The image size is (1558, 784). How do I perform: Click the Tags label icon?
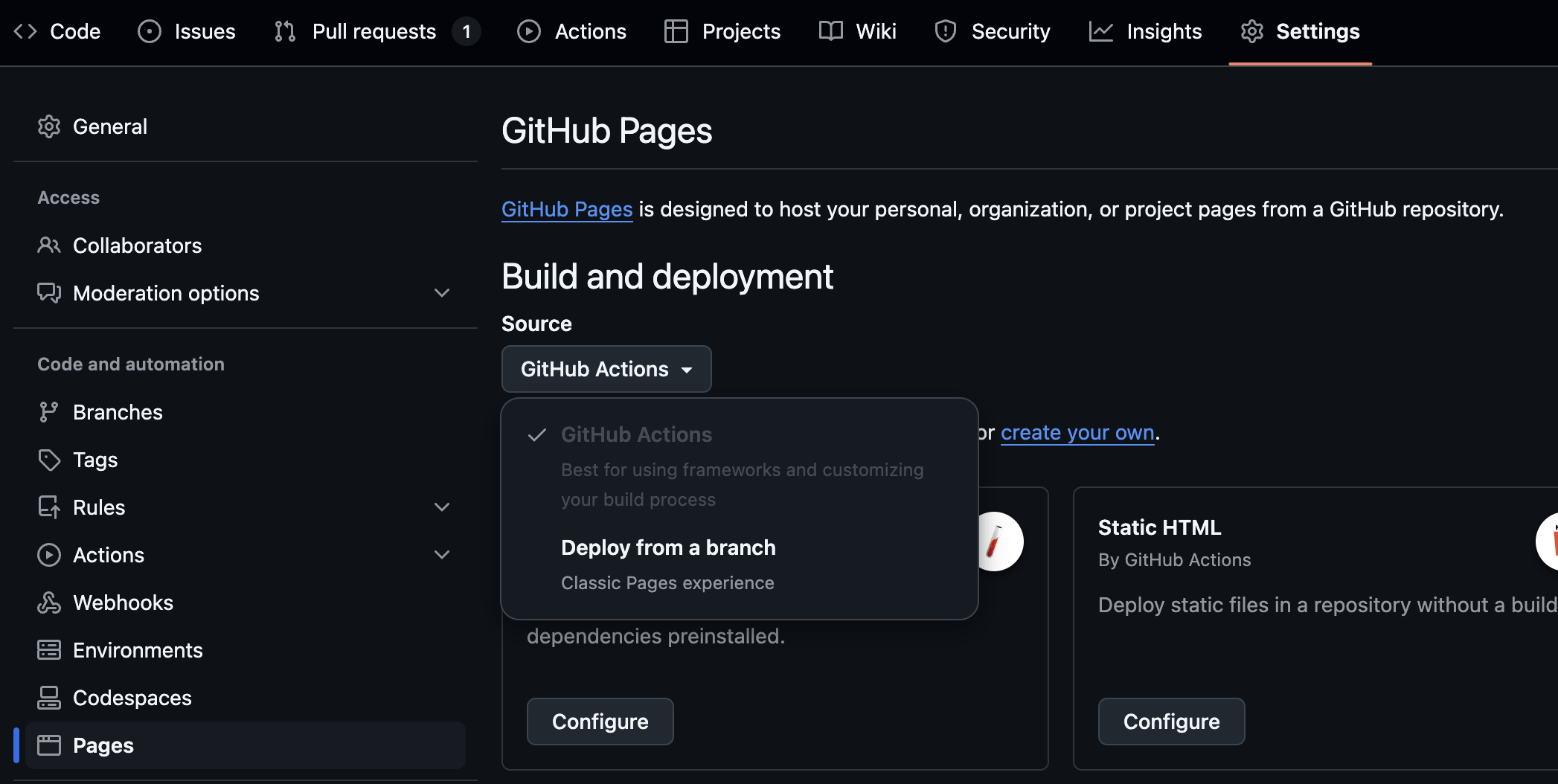(x=49, y=459)
